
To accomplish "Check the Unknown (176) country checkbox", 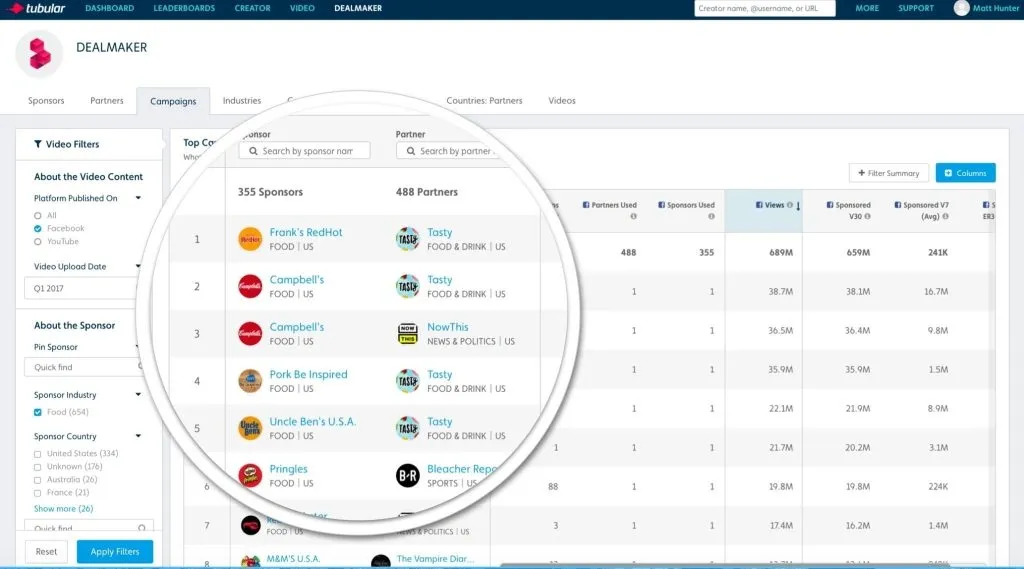I will tap(37, 467).
